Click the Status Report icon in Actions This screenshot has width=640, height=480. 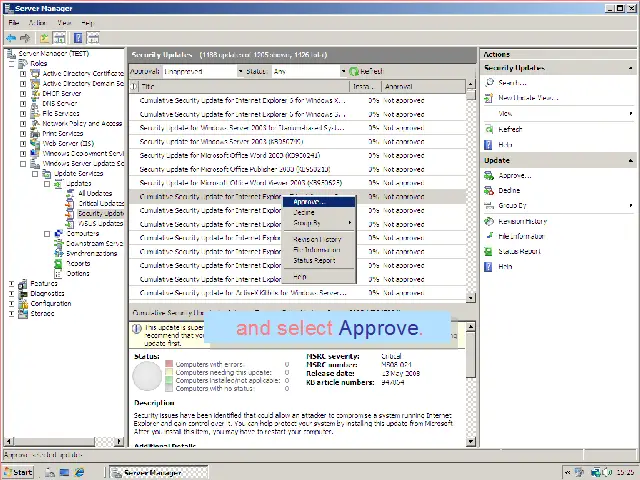click(489, 251)
